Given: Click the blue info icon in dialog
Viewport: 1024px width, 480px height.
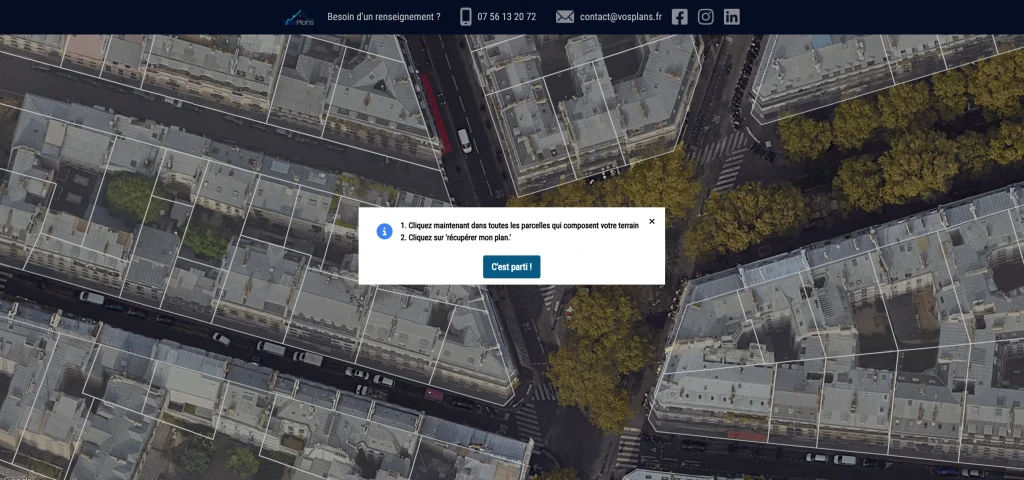Looking at the screenshot, I should [384, 232].
